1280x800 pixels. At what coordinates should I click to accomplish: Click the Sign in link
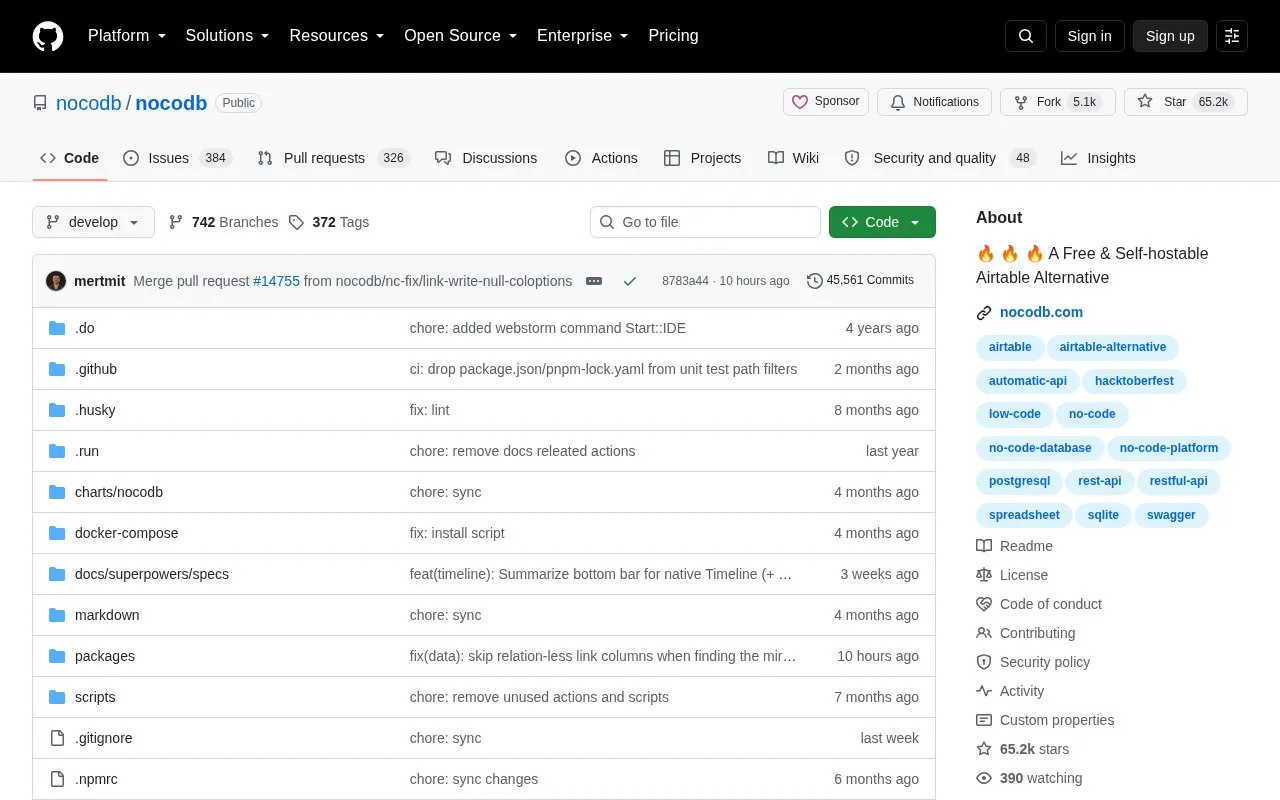pyautogui.click(x=1089, y=36)
